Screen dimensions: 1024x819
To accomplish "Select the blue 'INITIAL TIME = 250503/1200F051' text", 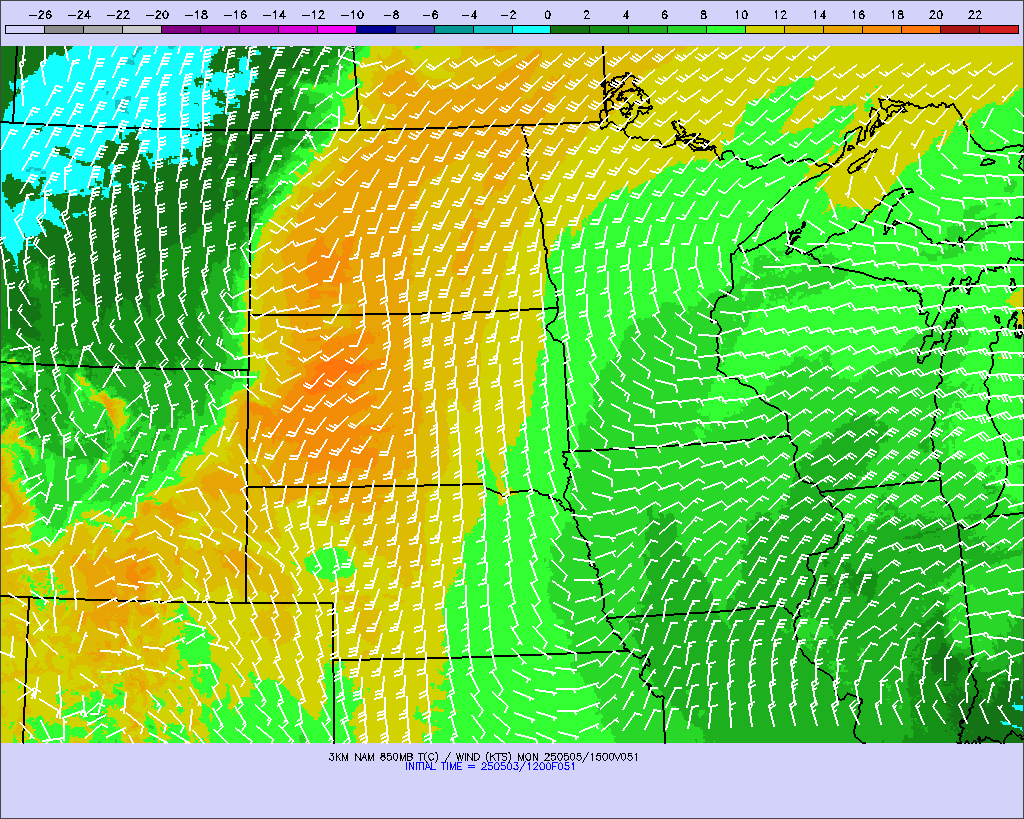I will (x=490, y=767).
